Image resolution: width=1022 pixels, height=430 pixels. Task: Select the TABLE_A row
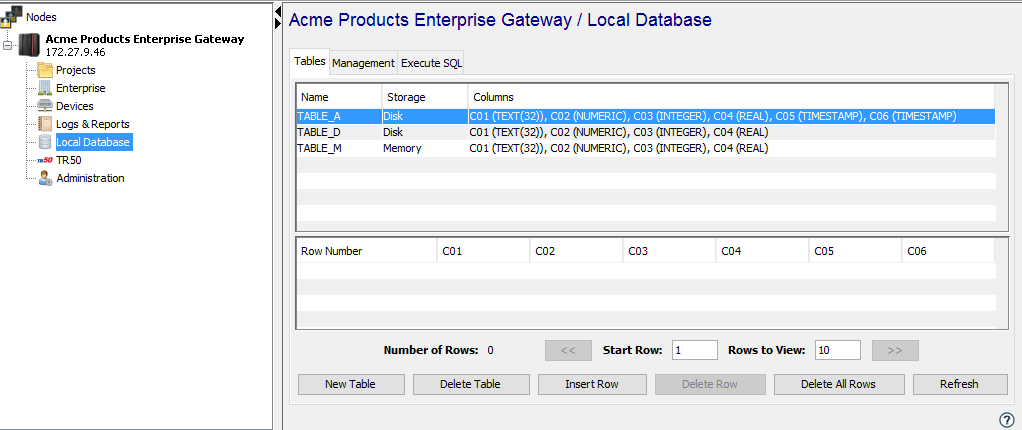(x=645, y=116)
